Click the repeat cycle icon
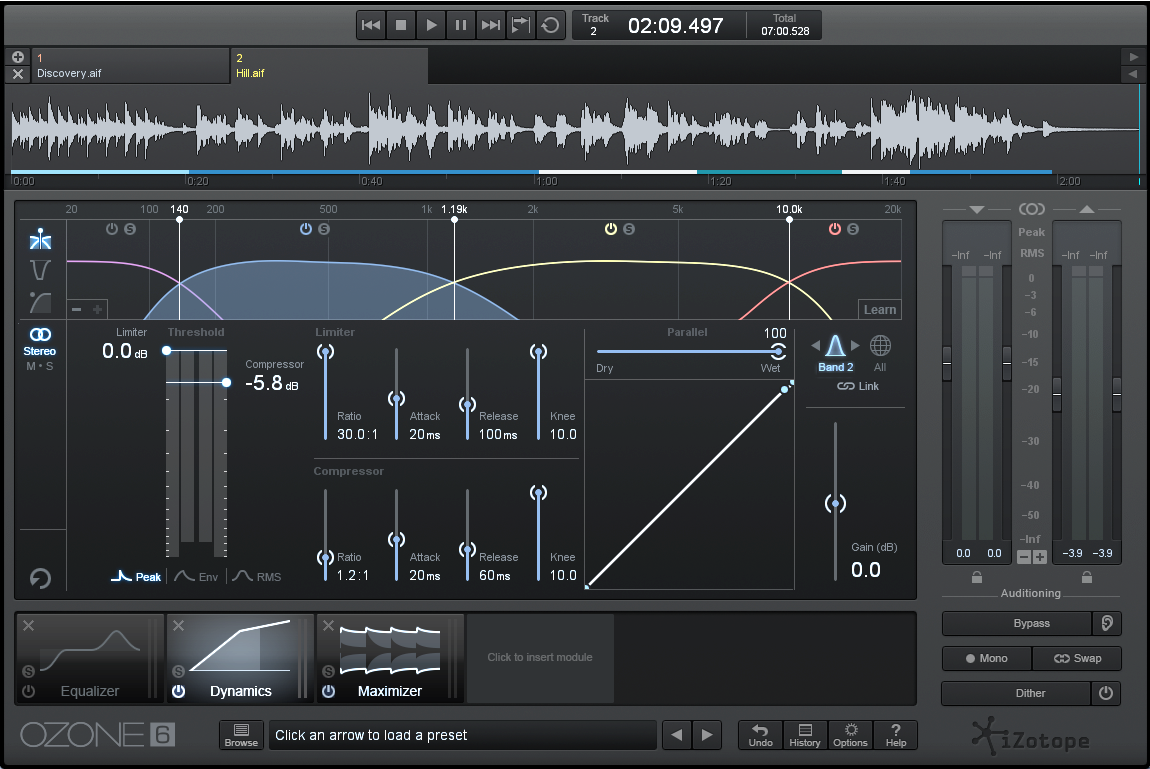The width and height of the screenshot is (1150, 769). click(x=550, y=25)
